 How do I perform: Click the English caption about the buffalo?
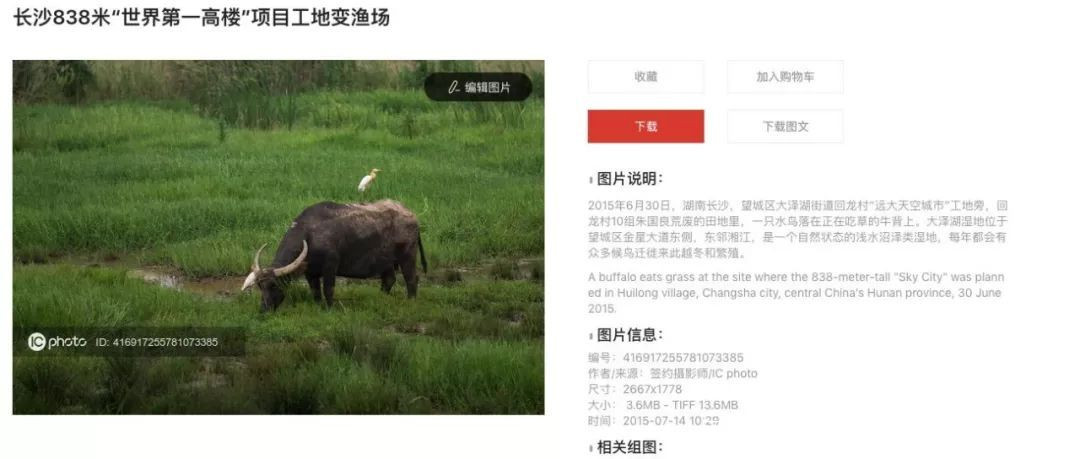click(796, 293)
